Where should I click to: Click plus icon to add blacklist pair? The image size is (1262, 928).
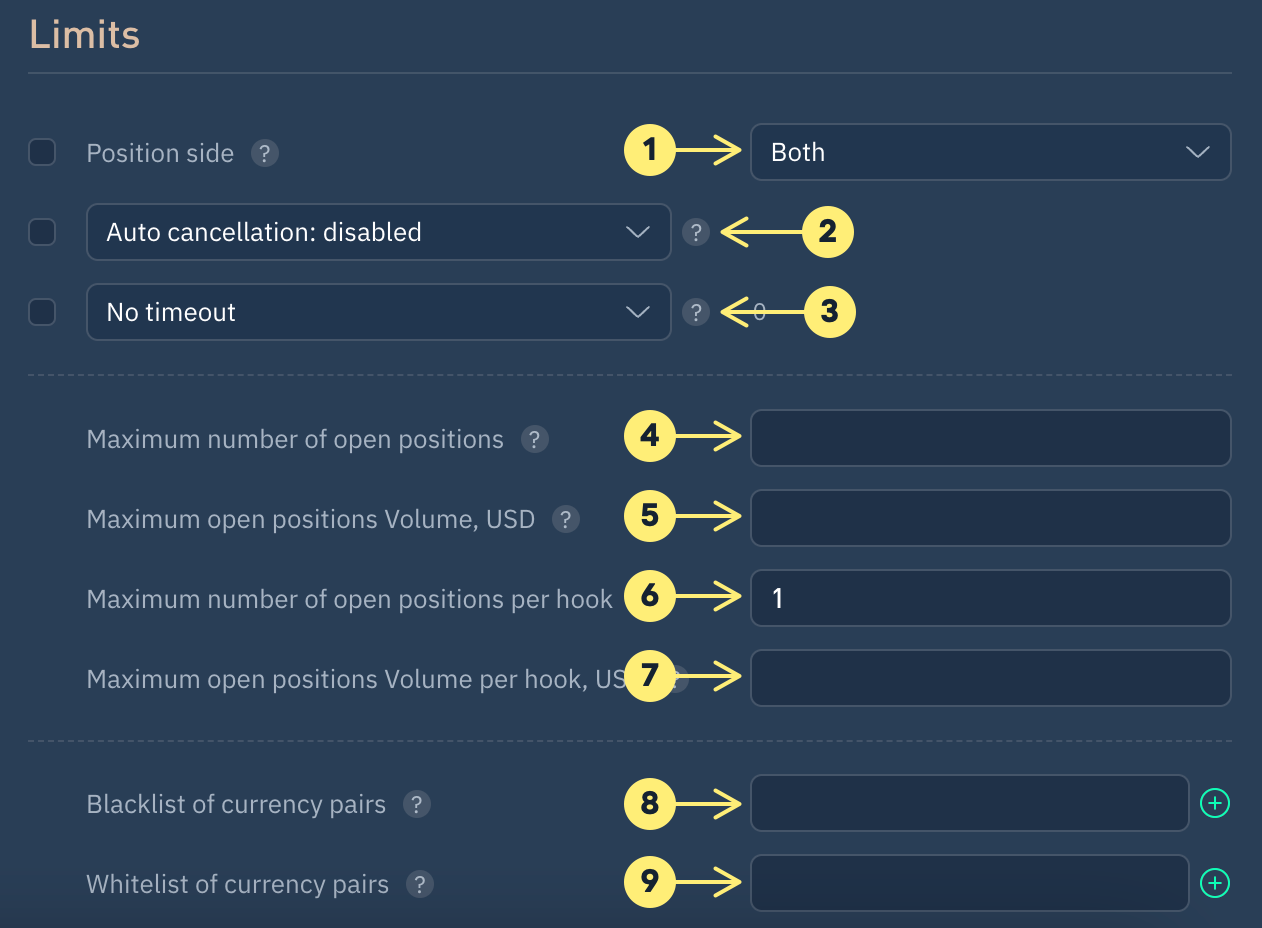(x=1214, y=803)
